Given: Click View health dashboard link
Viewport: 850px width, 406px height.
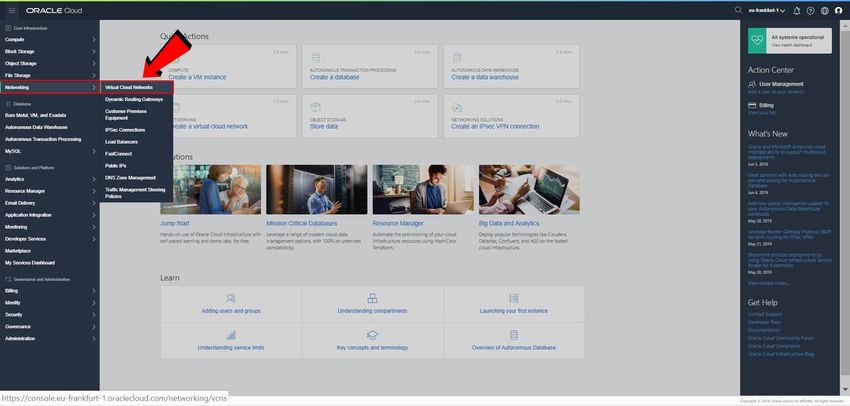Looking at the screenshot, I should (x=792, y=46).
